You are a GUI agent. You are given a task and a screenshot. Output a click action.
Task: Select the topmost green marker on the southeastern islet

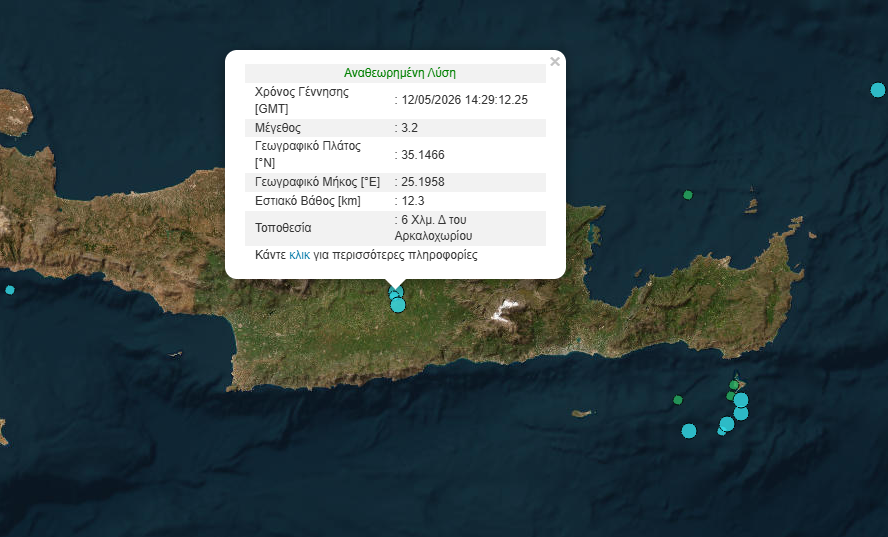pos(734,385)
